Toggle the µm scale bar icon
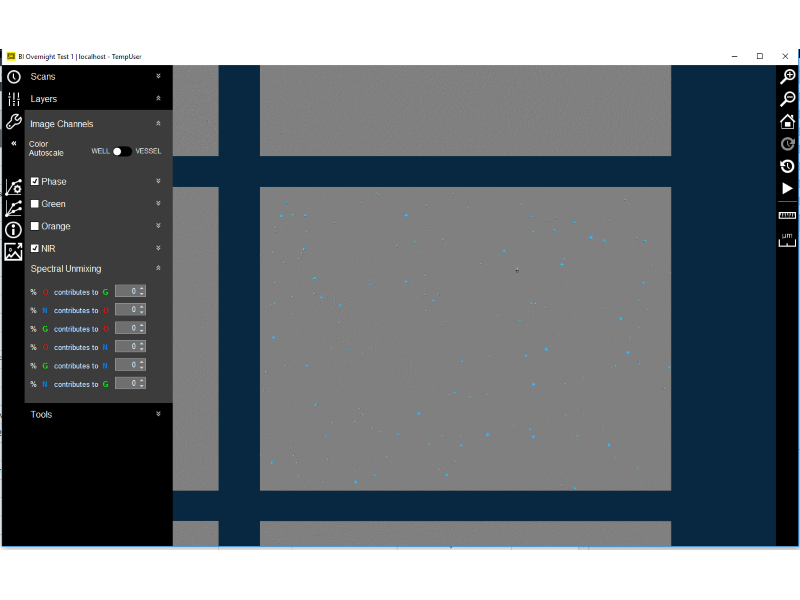The image size is (800, 600). pos(787,238)
